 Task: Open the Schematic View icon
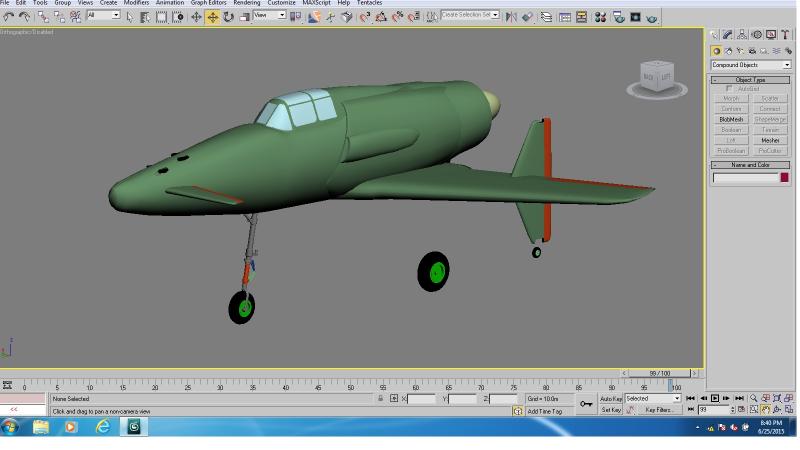(581, 17)
